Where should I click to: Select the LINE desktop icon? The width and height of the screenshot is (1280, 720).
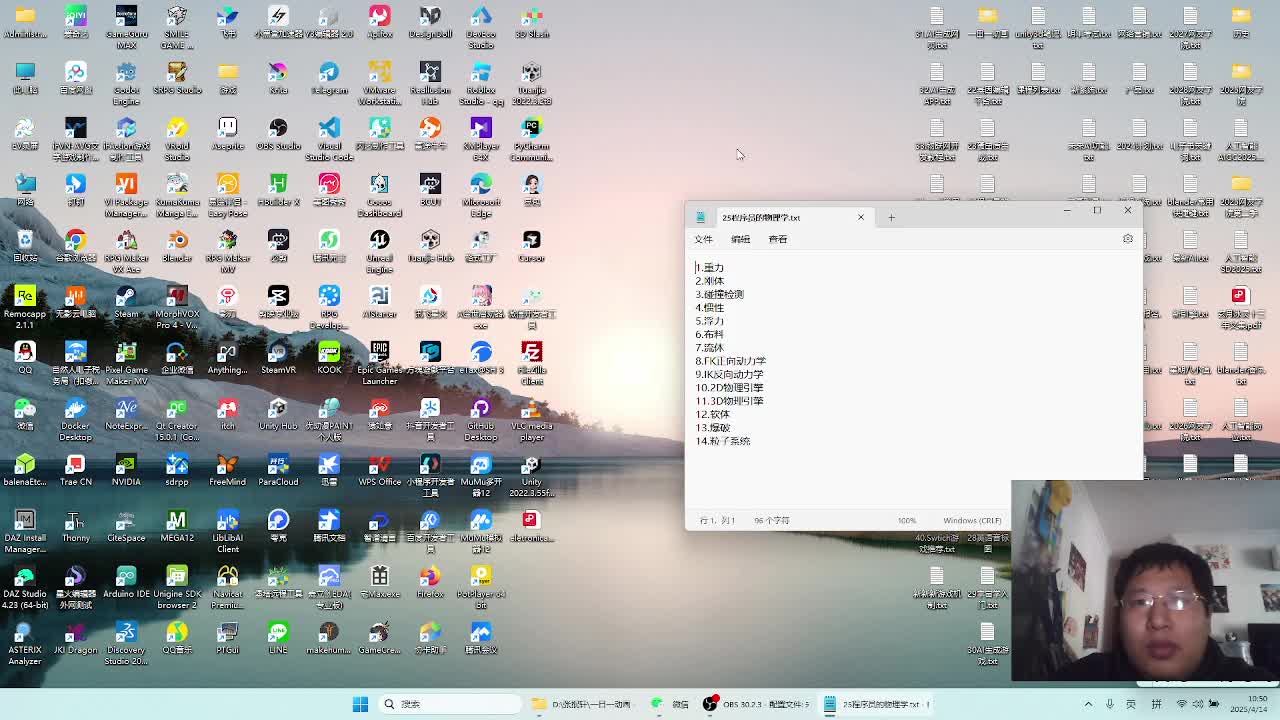click(278, 638)
